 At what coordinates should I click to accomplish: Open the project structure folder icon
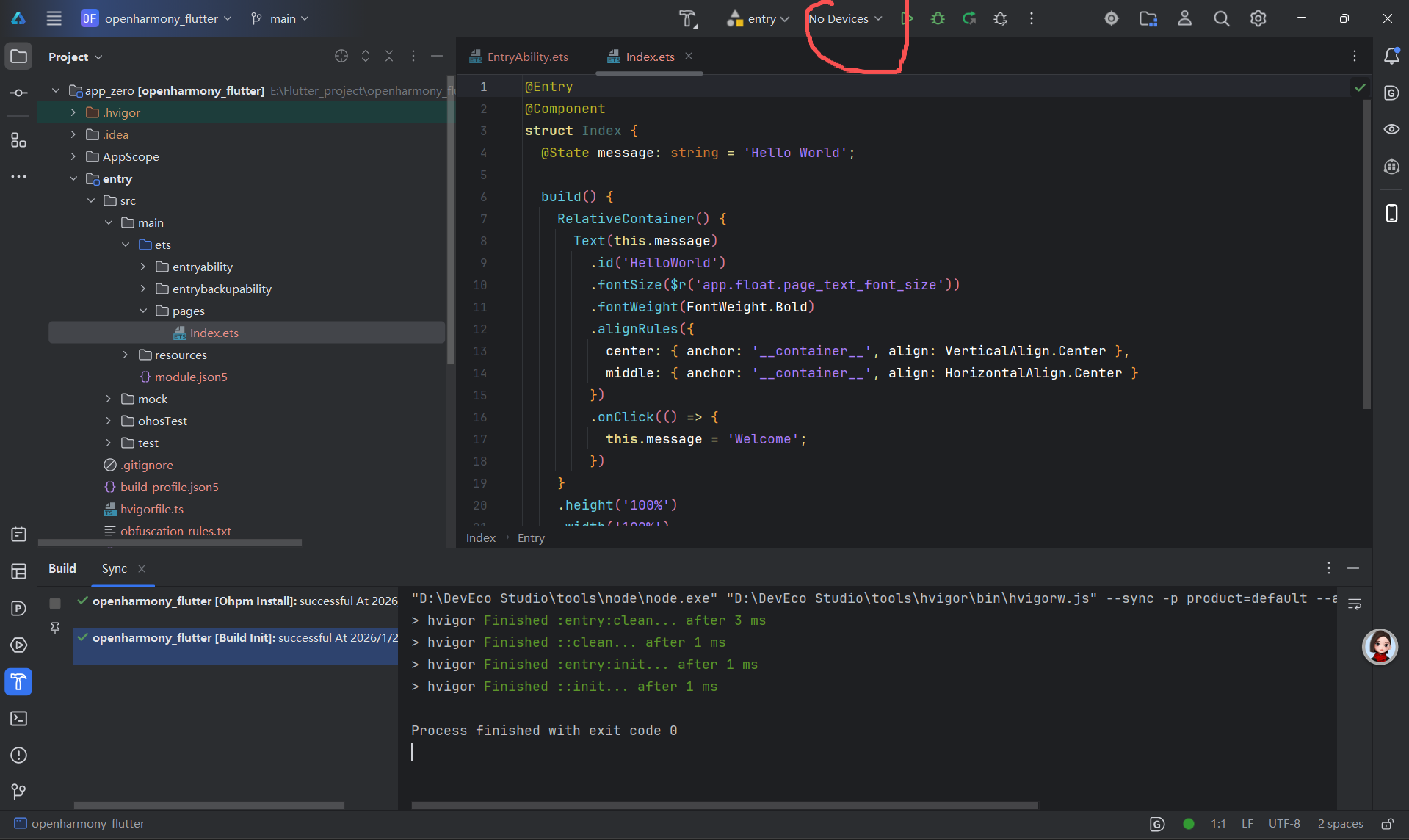1148,18
